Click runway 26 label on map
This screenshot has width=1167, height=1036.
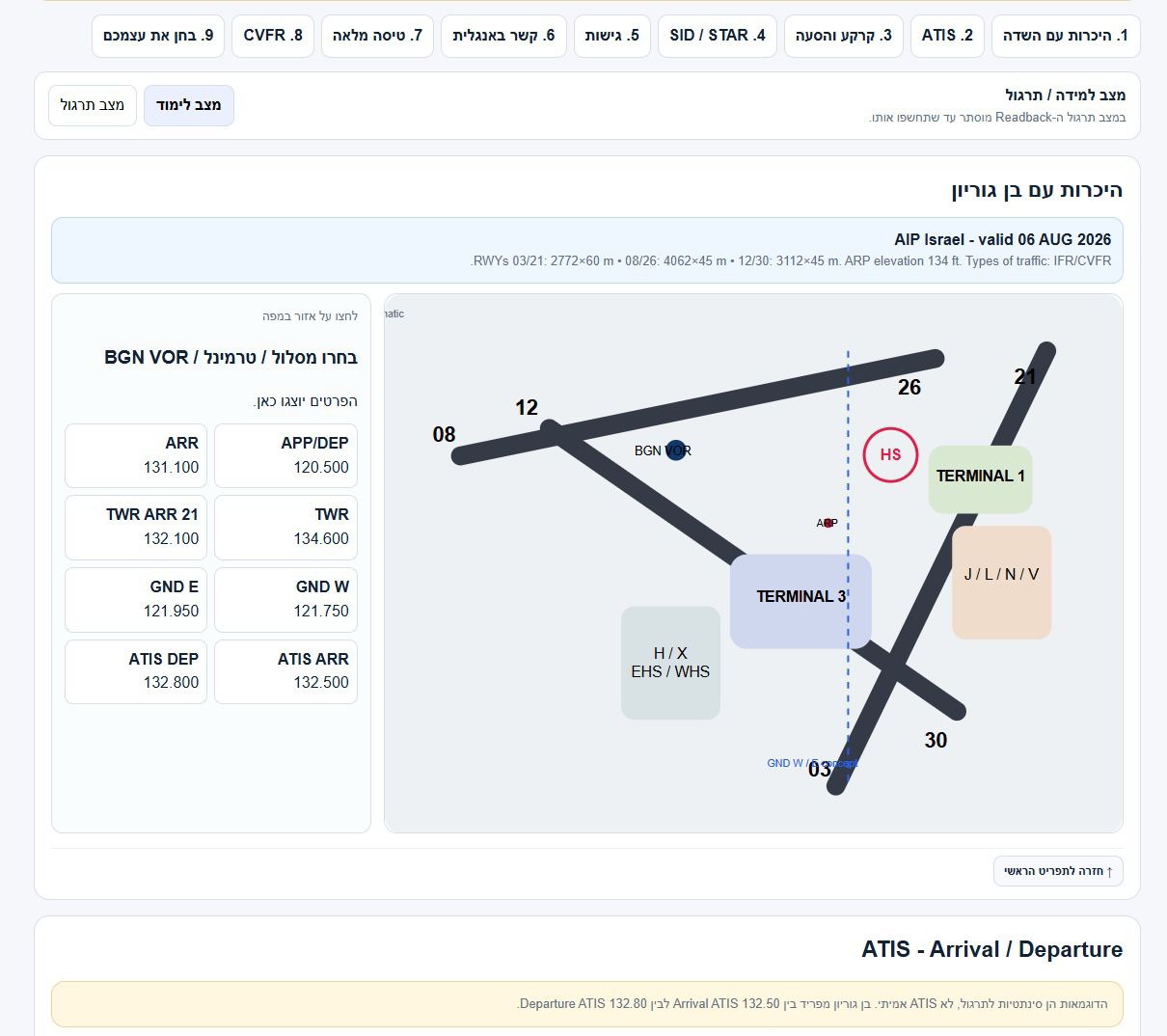(x=909, y=387)
